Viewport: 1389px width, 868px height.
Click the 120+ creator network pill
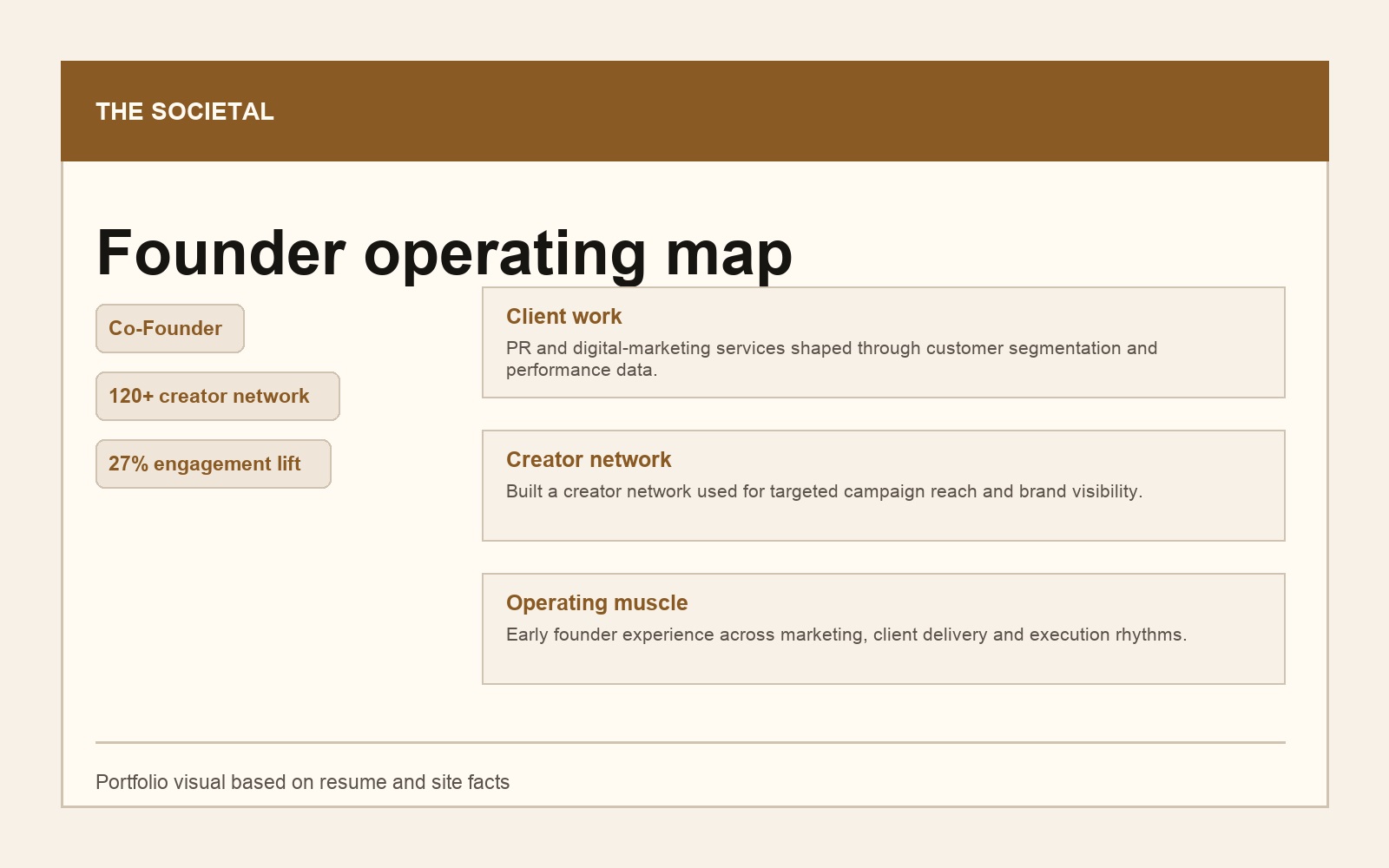[218, 396]
